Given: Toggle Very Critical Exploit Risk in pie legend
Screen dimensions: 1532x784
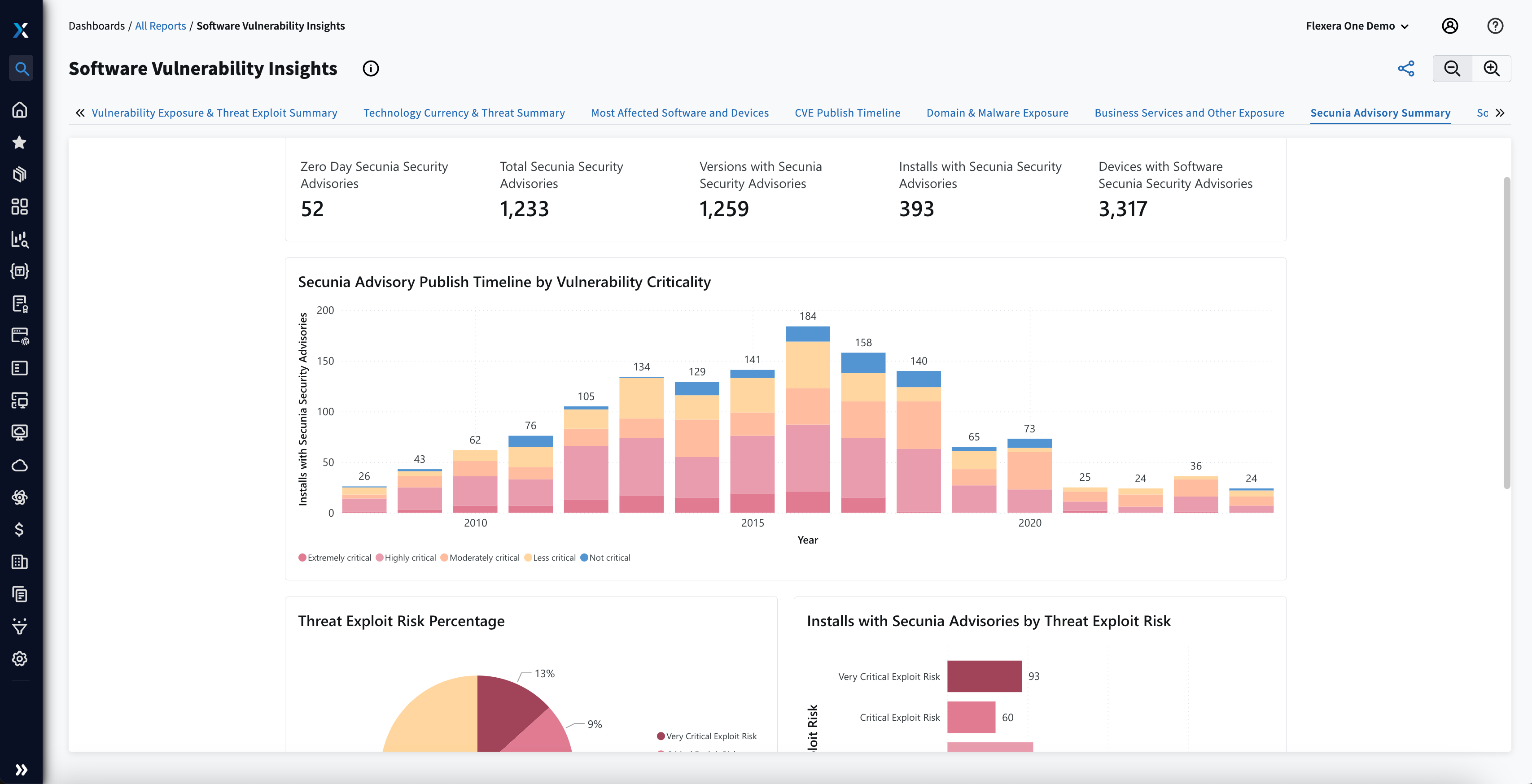Looking at the screenshot, I should tap(706, 736).
